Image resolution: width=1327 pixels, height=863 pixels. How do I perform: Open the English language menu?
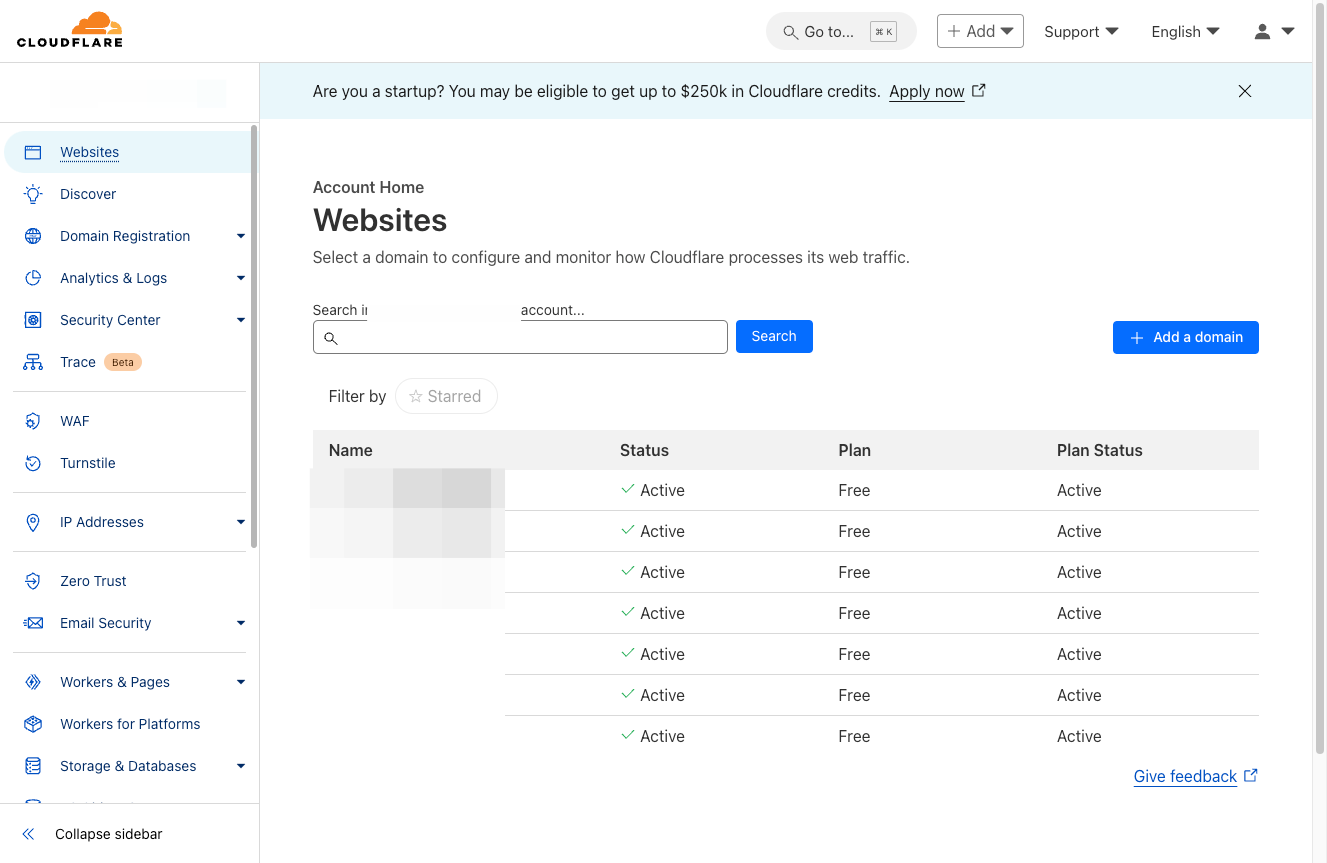1185,31
